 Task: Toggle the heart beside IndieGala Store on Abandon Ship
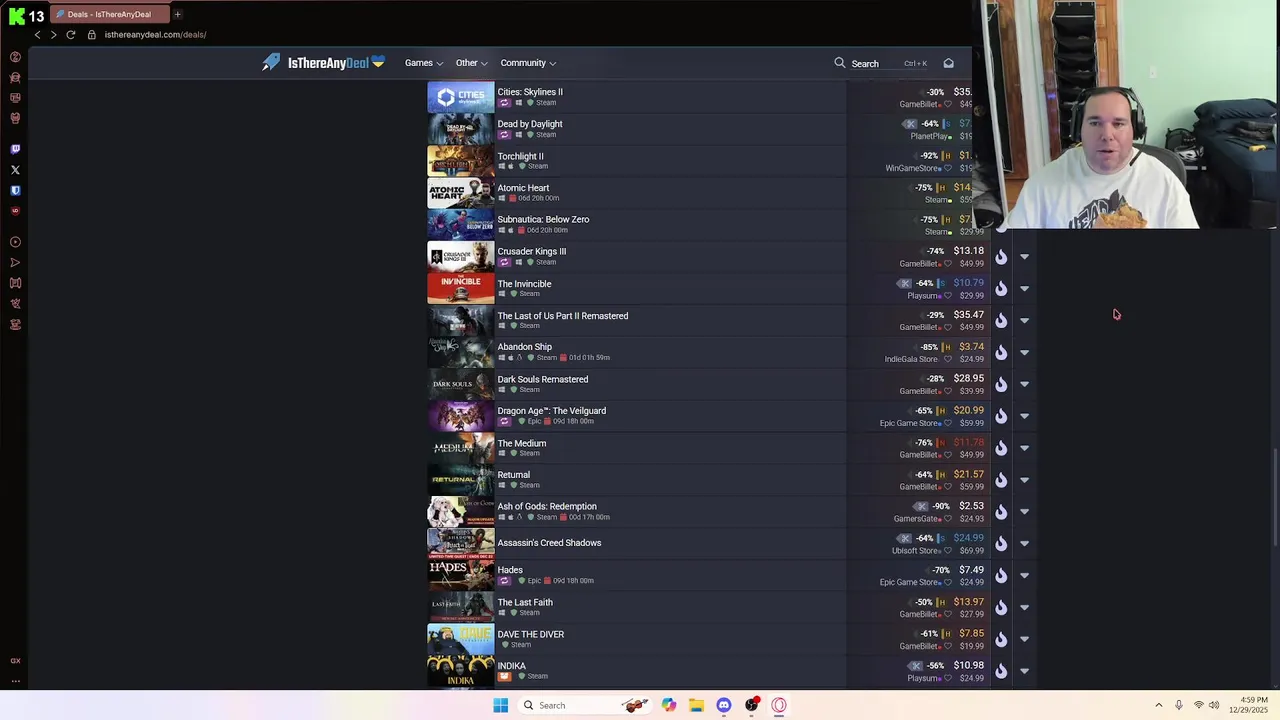(x=948, y=359)
